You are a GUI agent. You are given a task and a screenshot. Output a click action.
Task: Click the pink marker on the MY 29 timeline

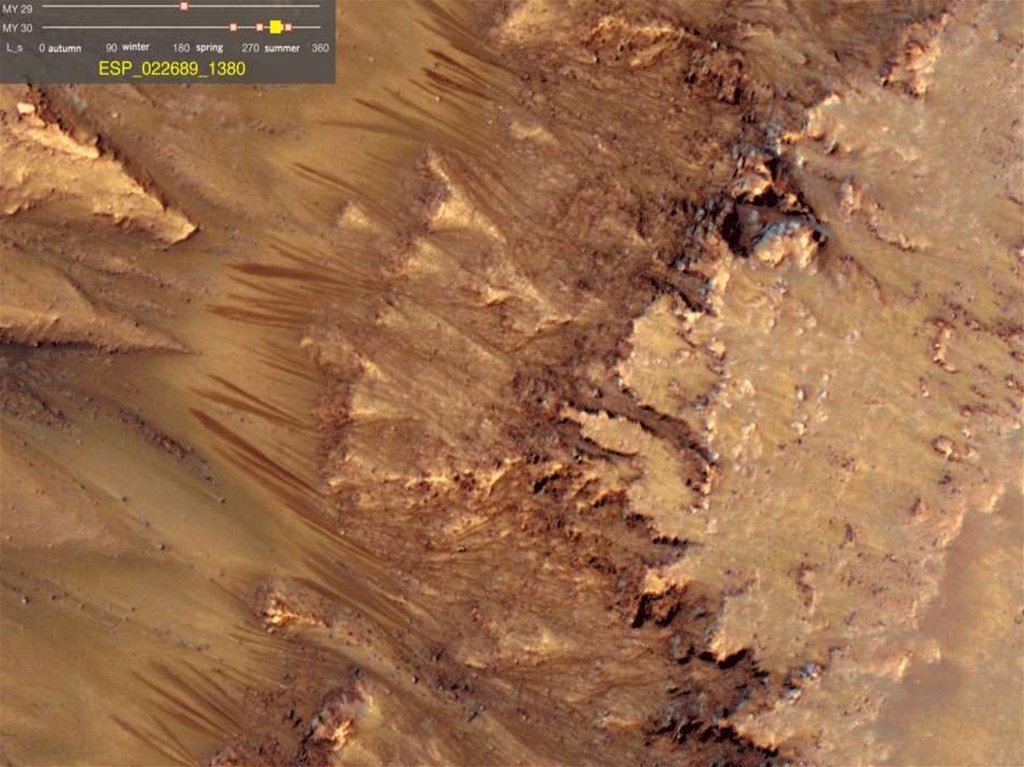point(184,7)
